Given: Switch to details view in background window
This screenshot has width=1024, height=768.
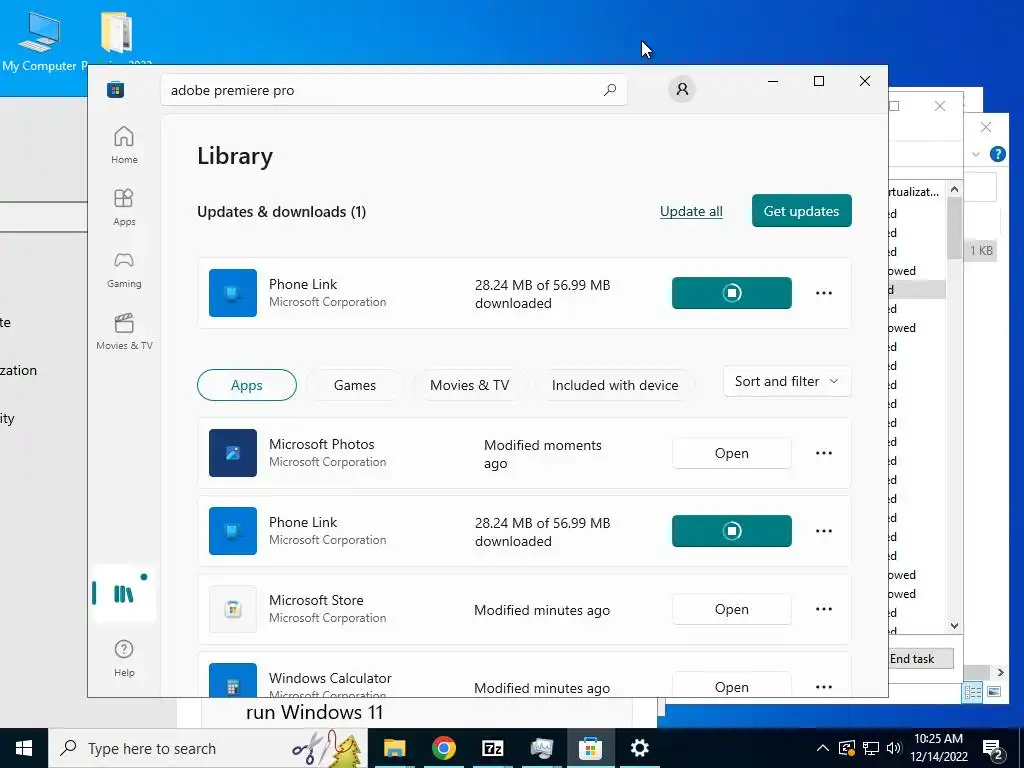Looking at the screenshot, I should click(972, 692).
